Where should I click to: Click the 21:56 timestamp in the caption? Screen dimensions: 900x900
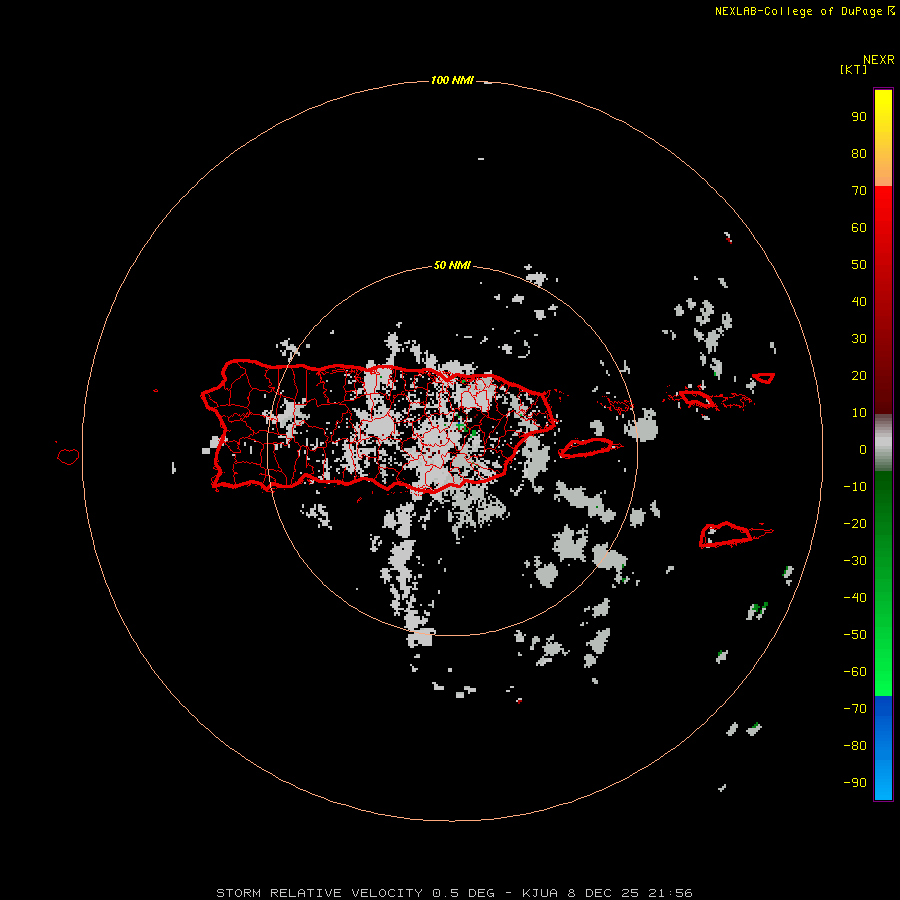point(670,893)
